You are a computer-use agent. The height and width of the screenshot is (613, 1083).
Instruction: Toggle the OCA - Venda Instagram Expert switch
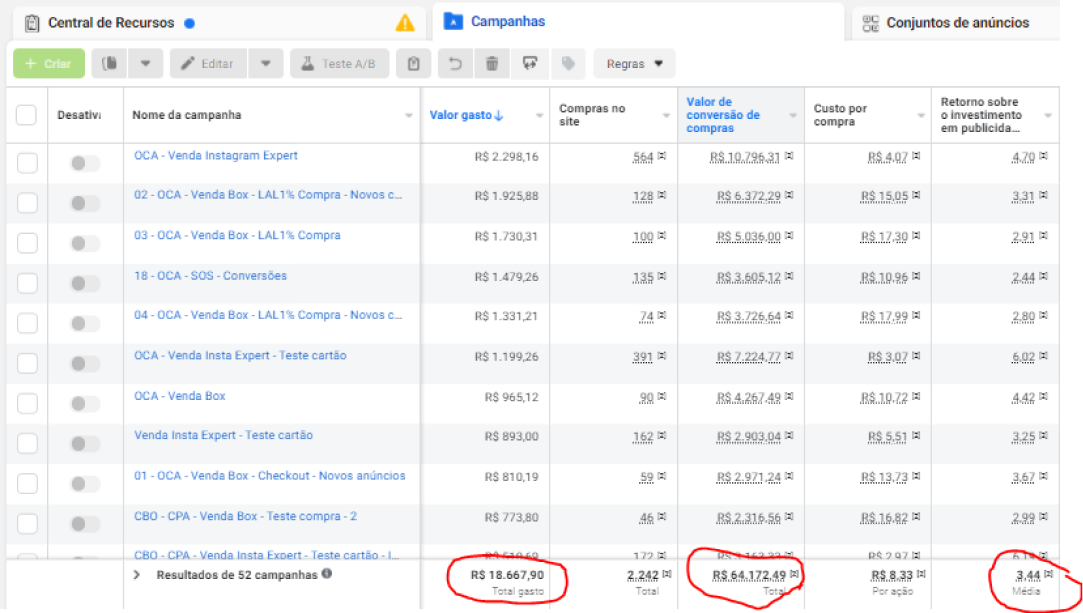pos(85,163)
